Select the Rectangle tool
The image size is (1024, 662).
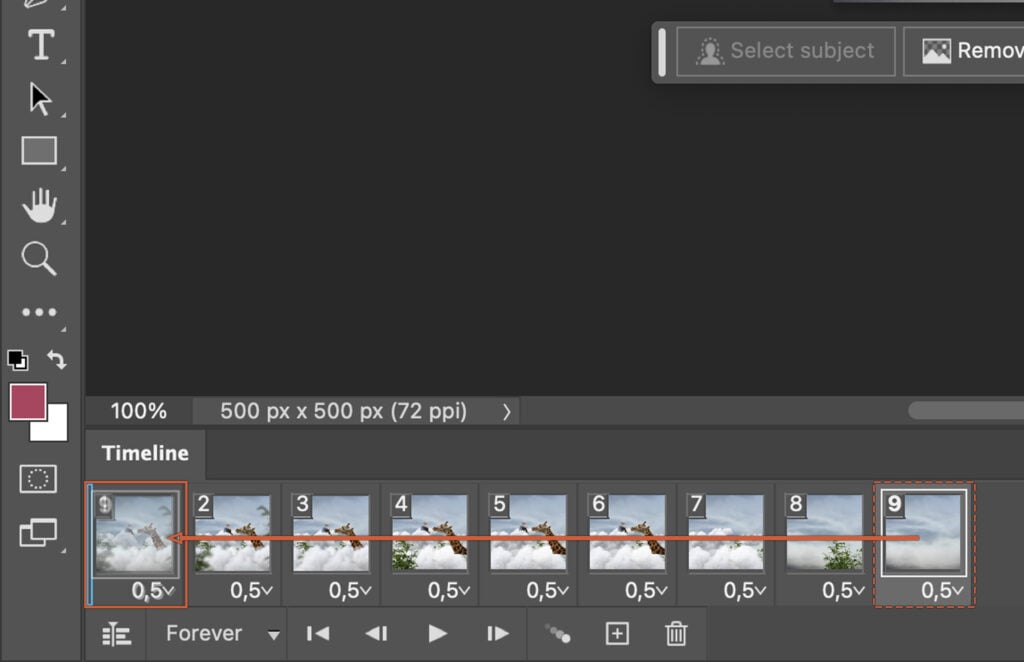(x=38, y=151)
